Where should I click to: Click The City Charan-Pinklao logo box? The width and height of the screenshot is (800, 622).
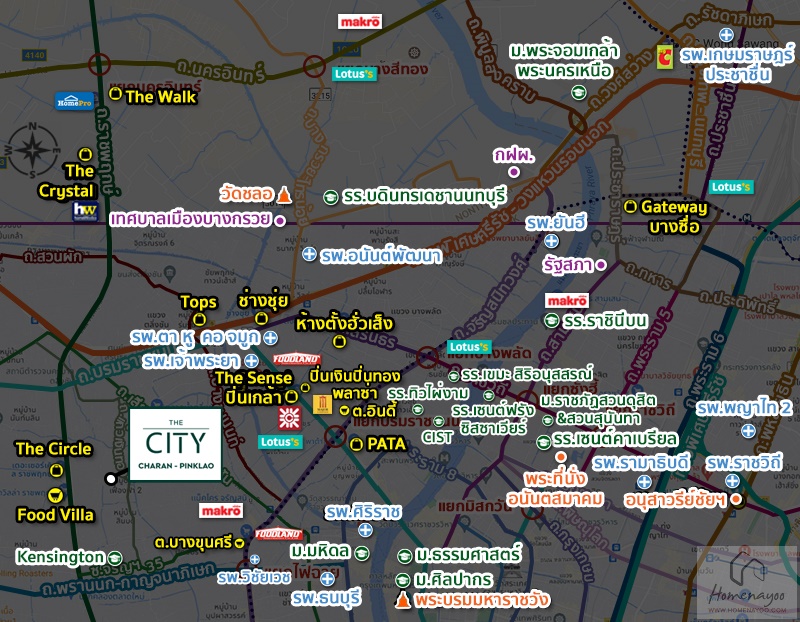point(176,444)
